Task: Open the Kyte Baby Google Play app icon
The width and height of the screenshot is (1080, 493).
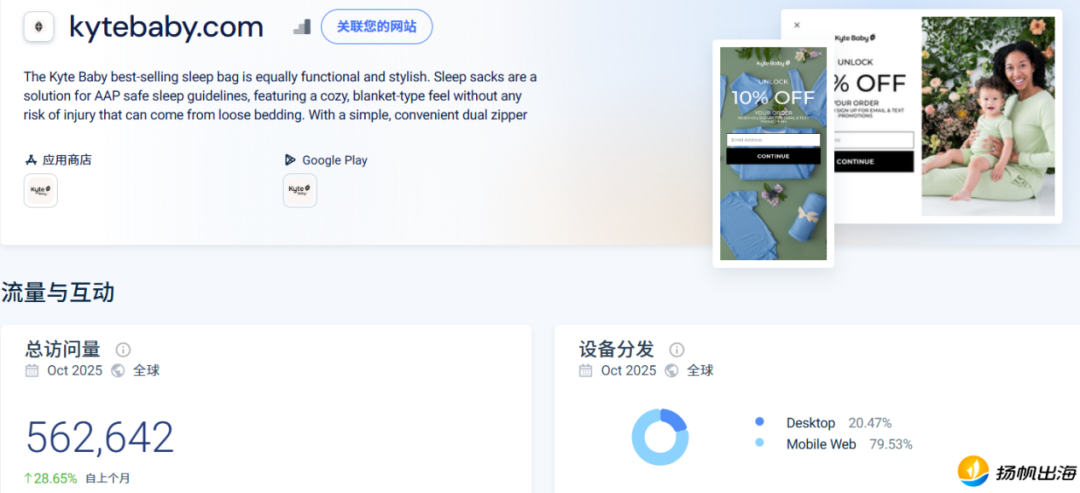Action: click(300, 191)
